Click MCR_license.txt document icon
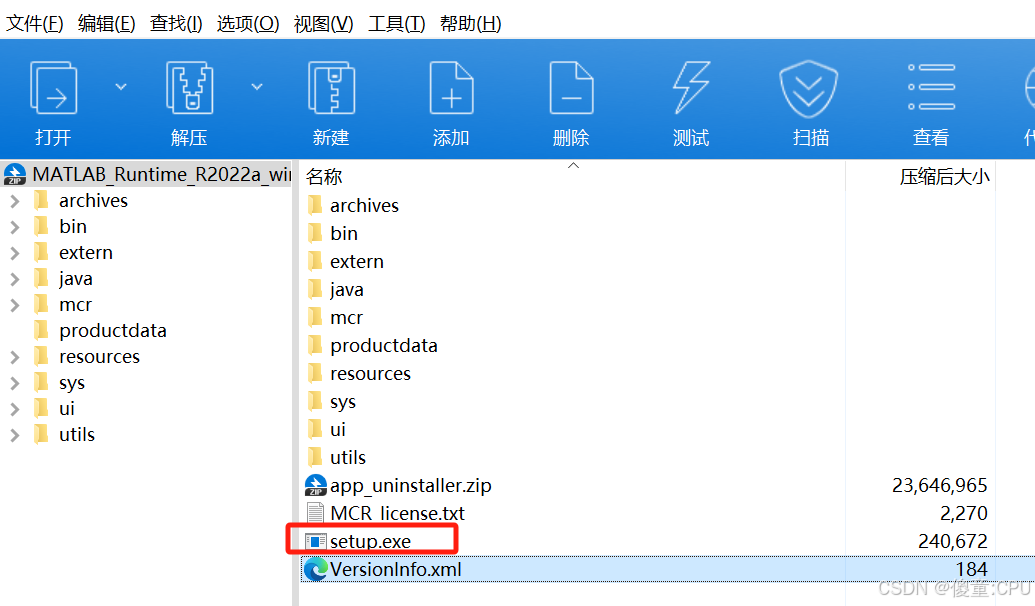Image resolution: width=1035 pixels, height=606 pixels. (316, 513)
